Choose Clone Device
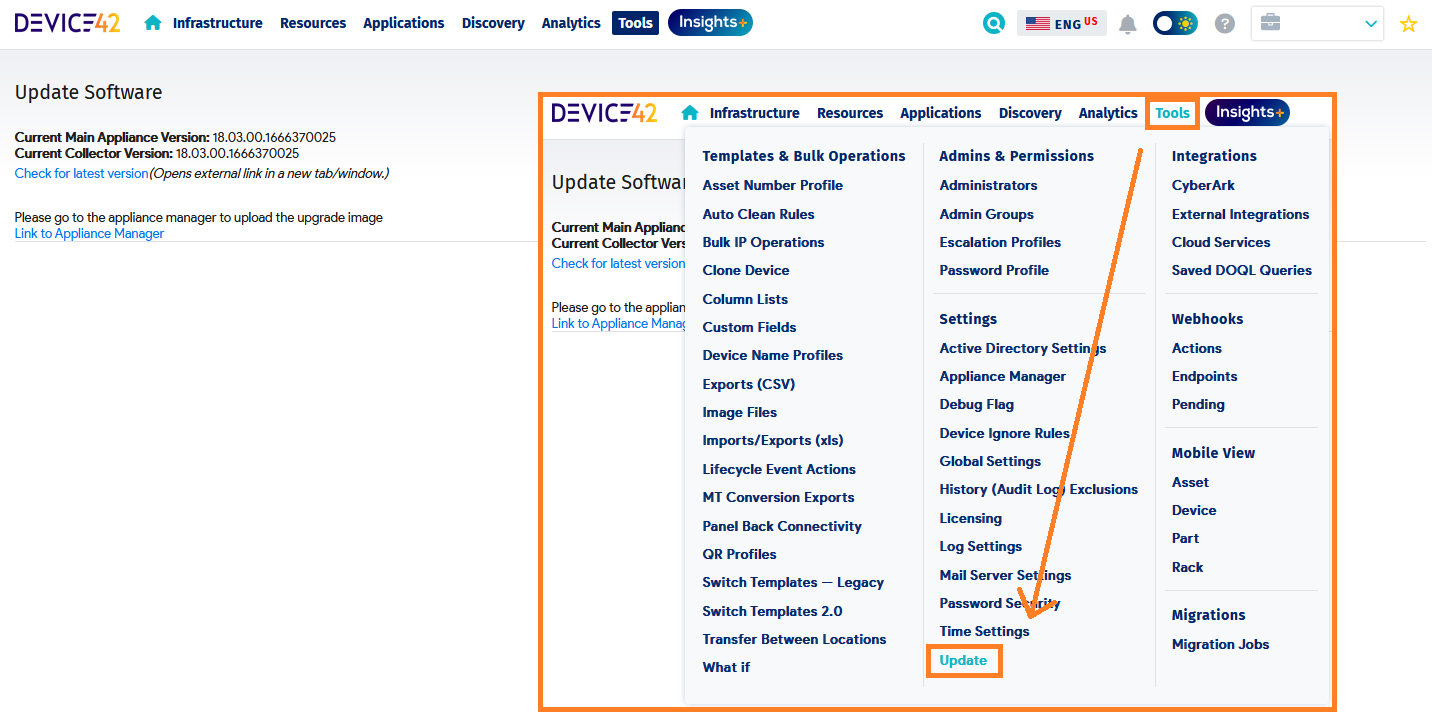Viewport: 1432px width, 726px height. (746, 270)
